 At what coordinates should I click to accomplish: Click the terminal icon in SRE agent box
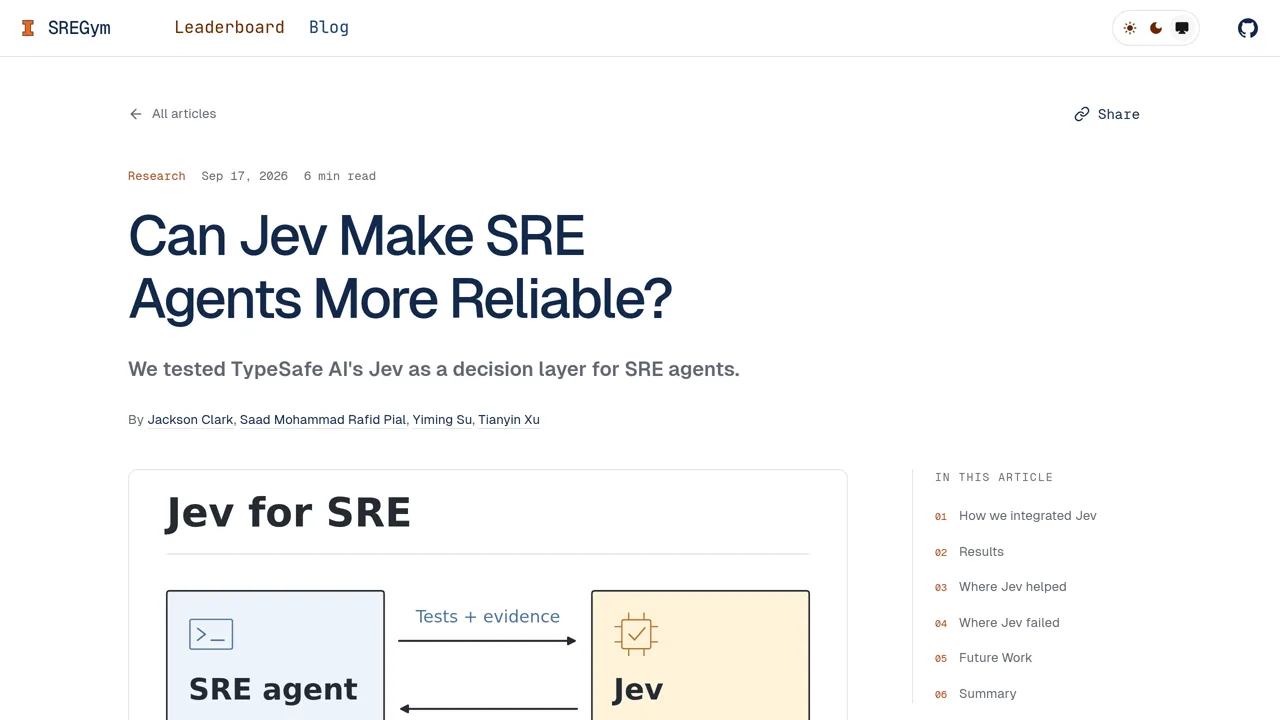tap(211, 634)
